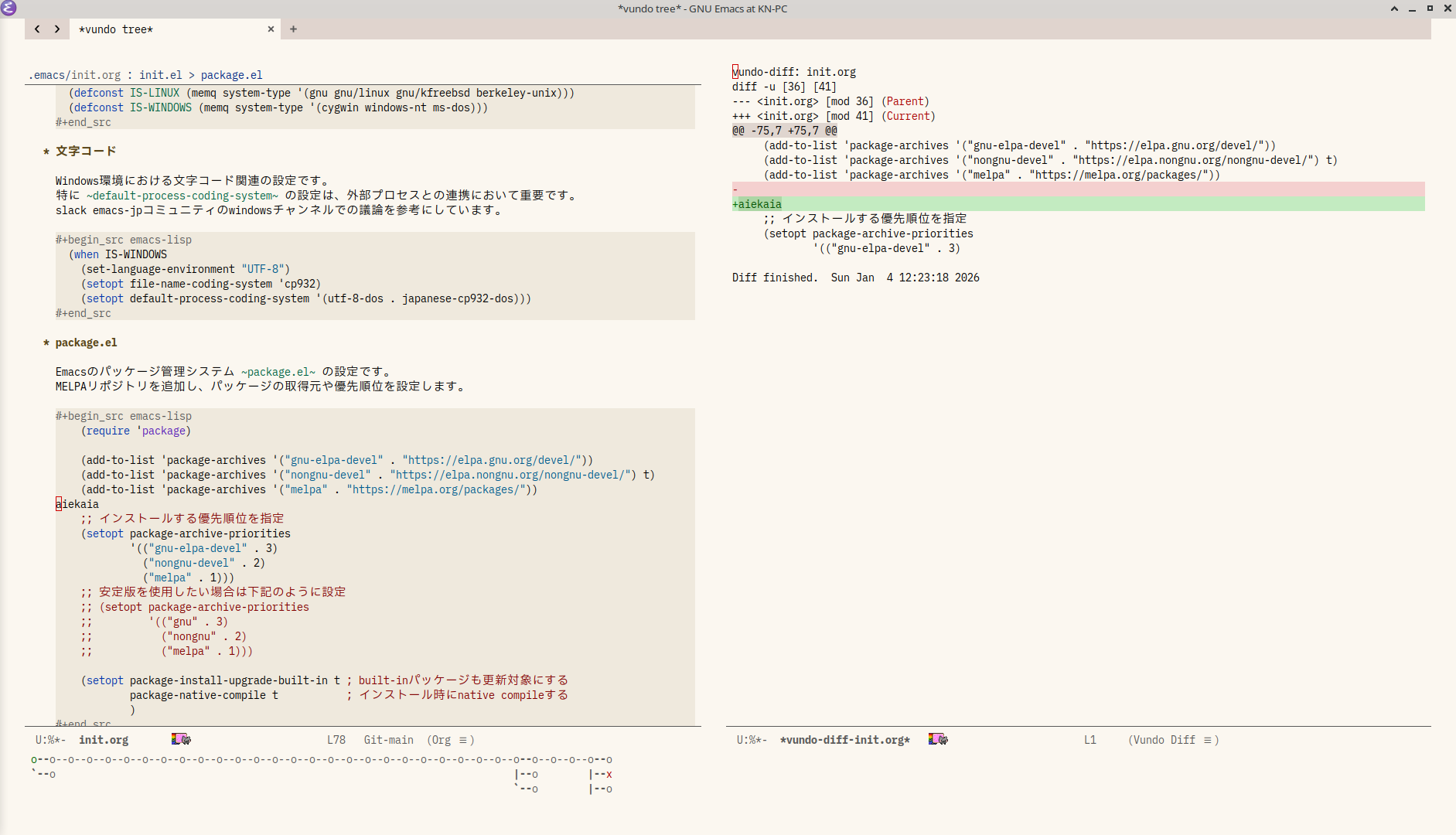The height and width of the screenshot is (835, 1456).
Task: Click the 安定版を使用したい場合 comment line
Action: [213, 592]
